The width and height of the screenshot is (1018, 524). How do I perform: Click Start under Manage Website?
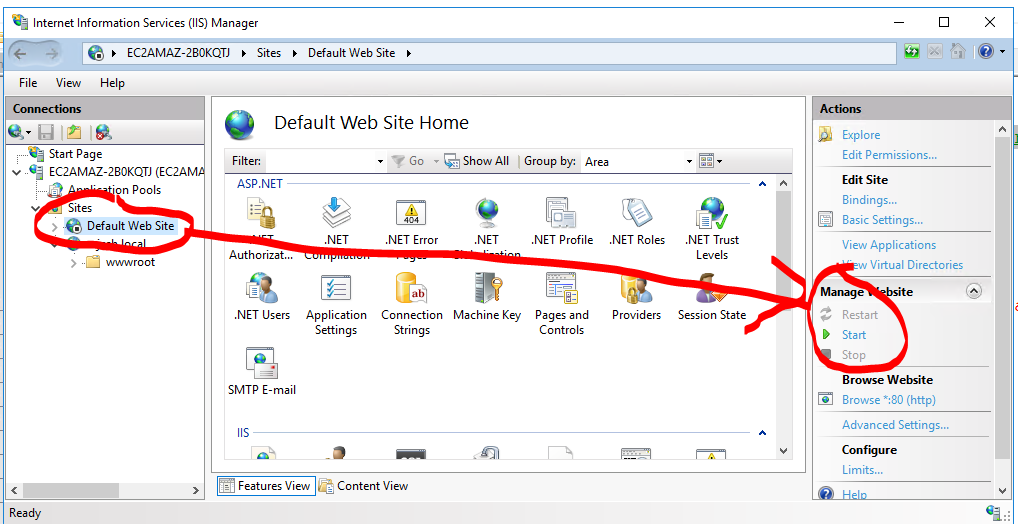[x=853, y=335]
